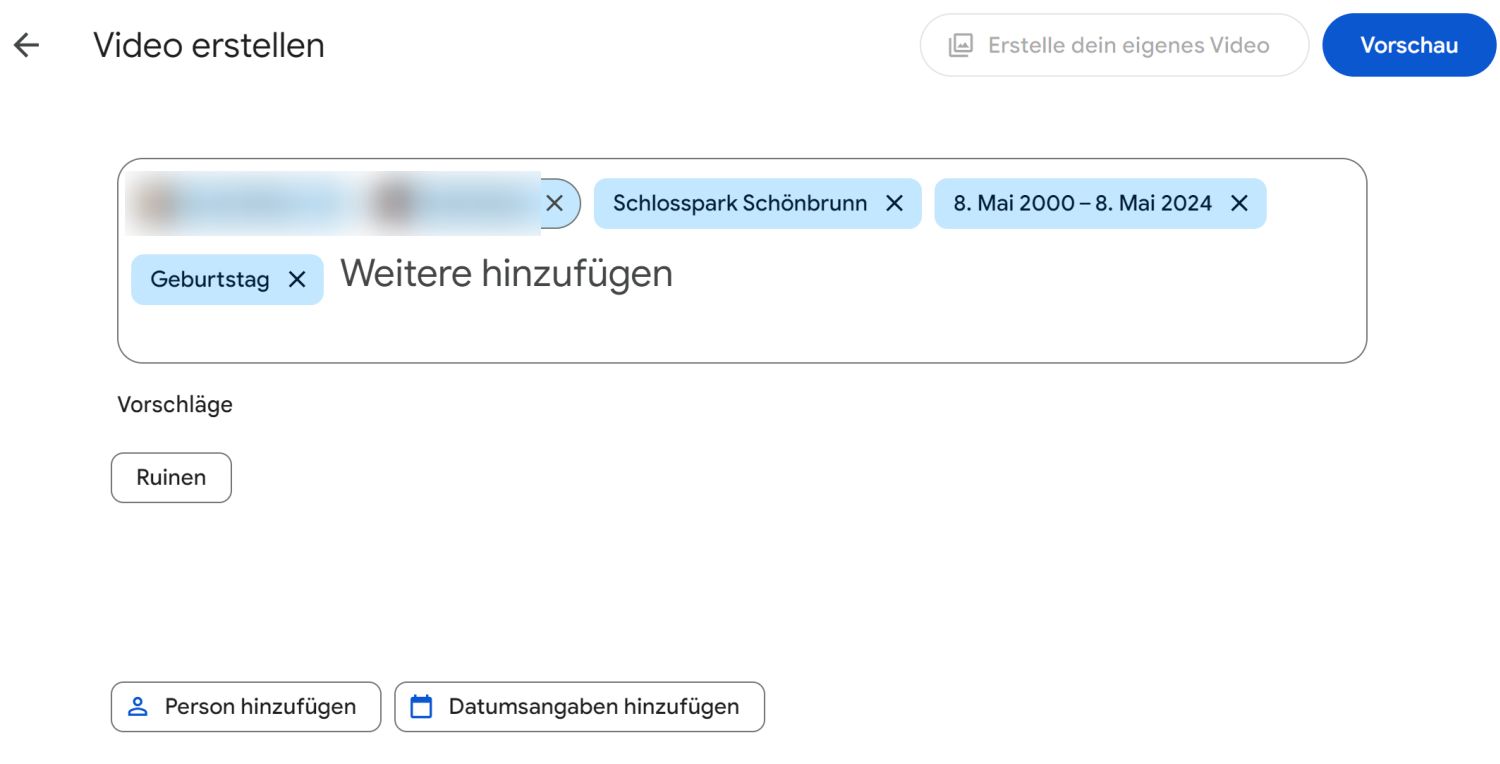
Task: Click the 'Video erstellen' page title
Action: coord(209,45)
